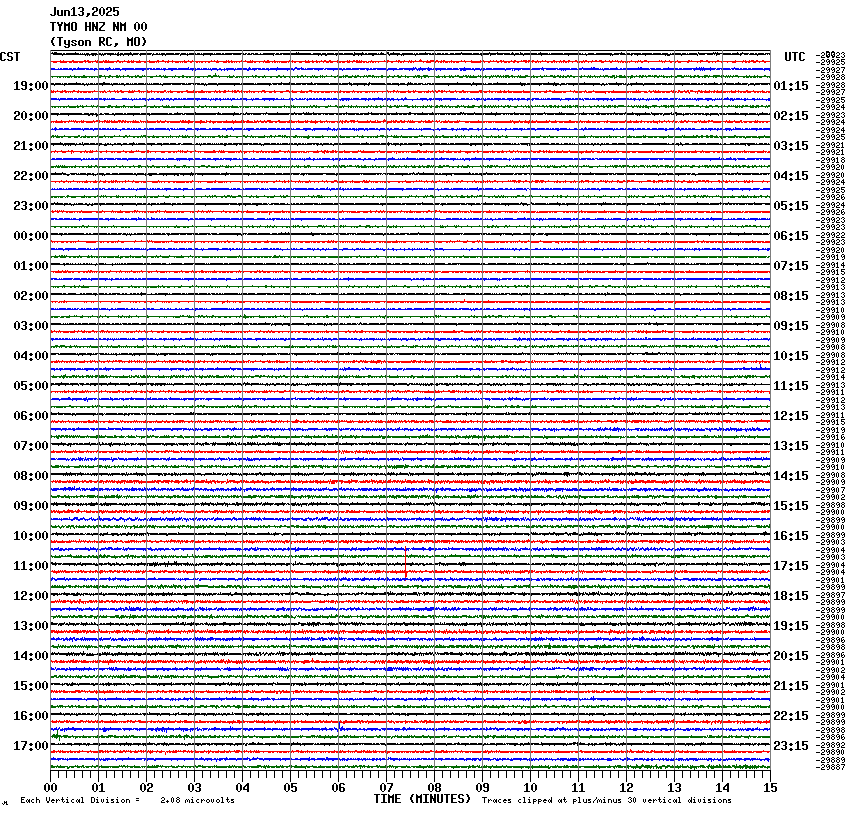This screenshot has height=814, width=850.
Task: Click the 01:15 UTC time label
Action: (791, 86)
